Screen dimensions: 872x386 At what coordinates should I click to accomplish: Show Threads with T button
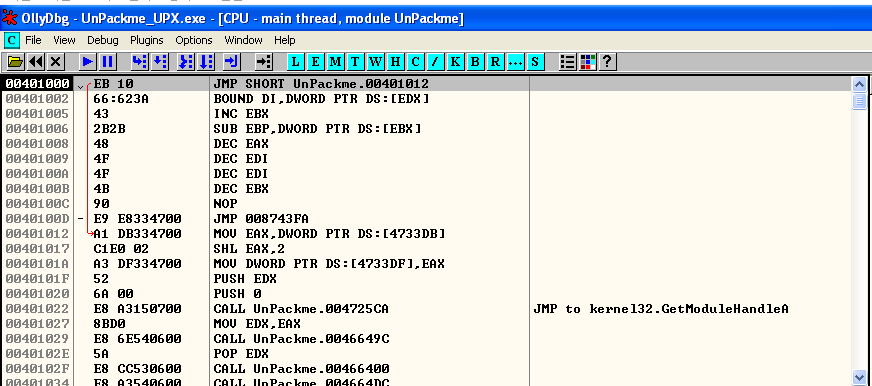(x=355, y=62)
